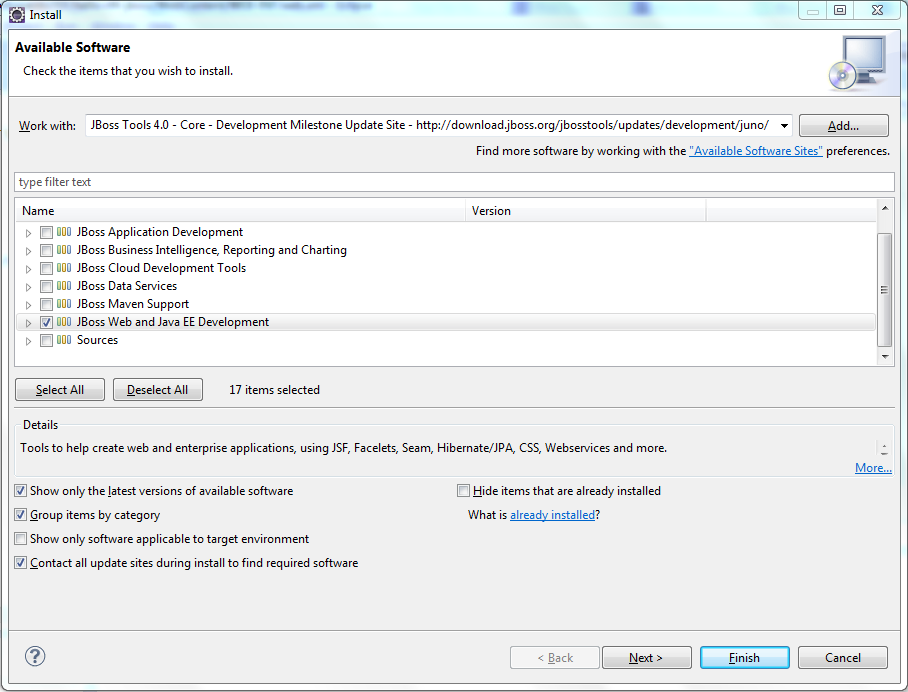Click the Details stepper up arrow
908x692 pixels.
click(x=884, y=444)
